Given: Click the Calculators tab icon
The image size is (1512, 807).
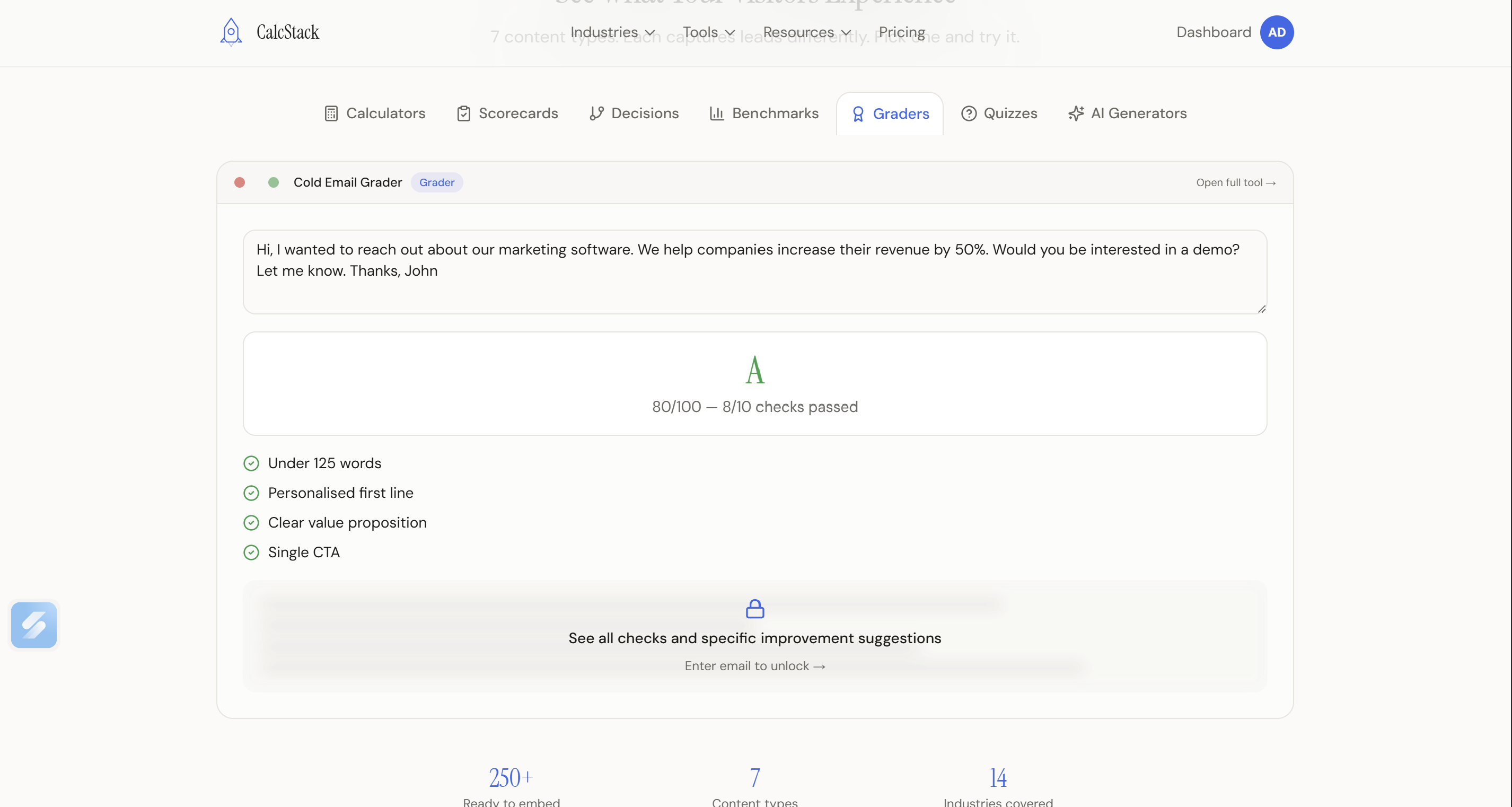Looking at the screenshot, I should click(331, 113).
